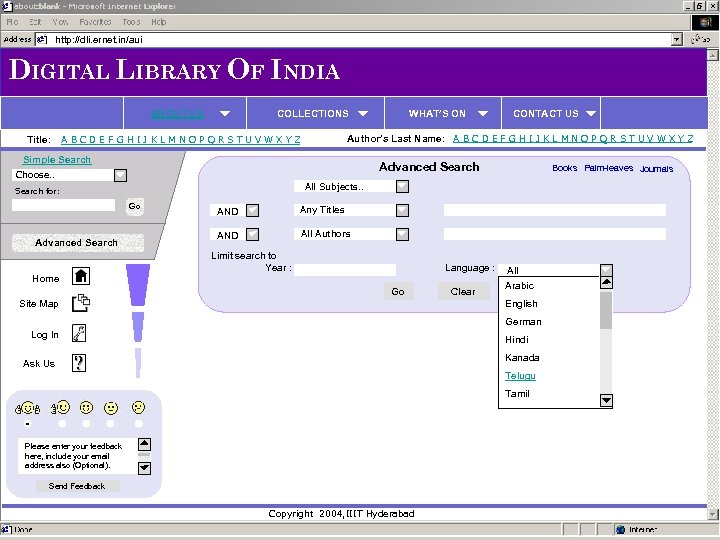Select radio button under fifth smiley

[x=138, y=424]
